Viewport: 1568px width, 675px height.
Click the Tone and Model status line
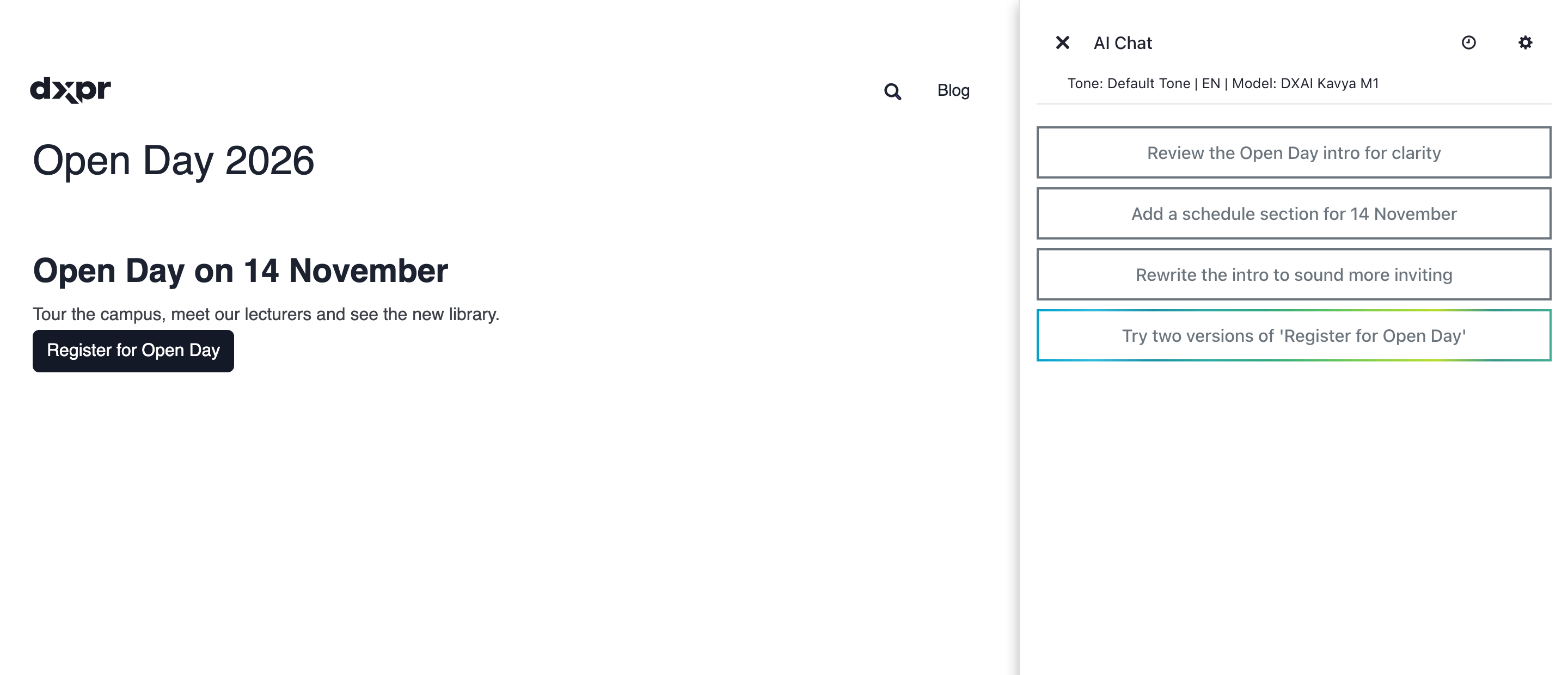coord(1223,83)
